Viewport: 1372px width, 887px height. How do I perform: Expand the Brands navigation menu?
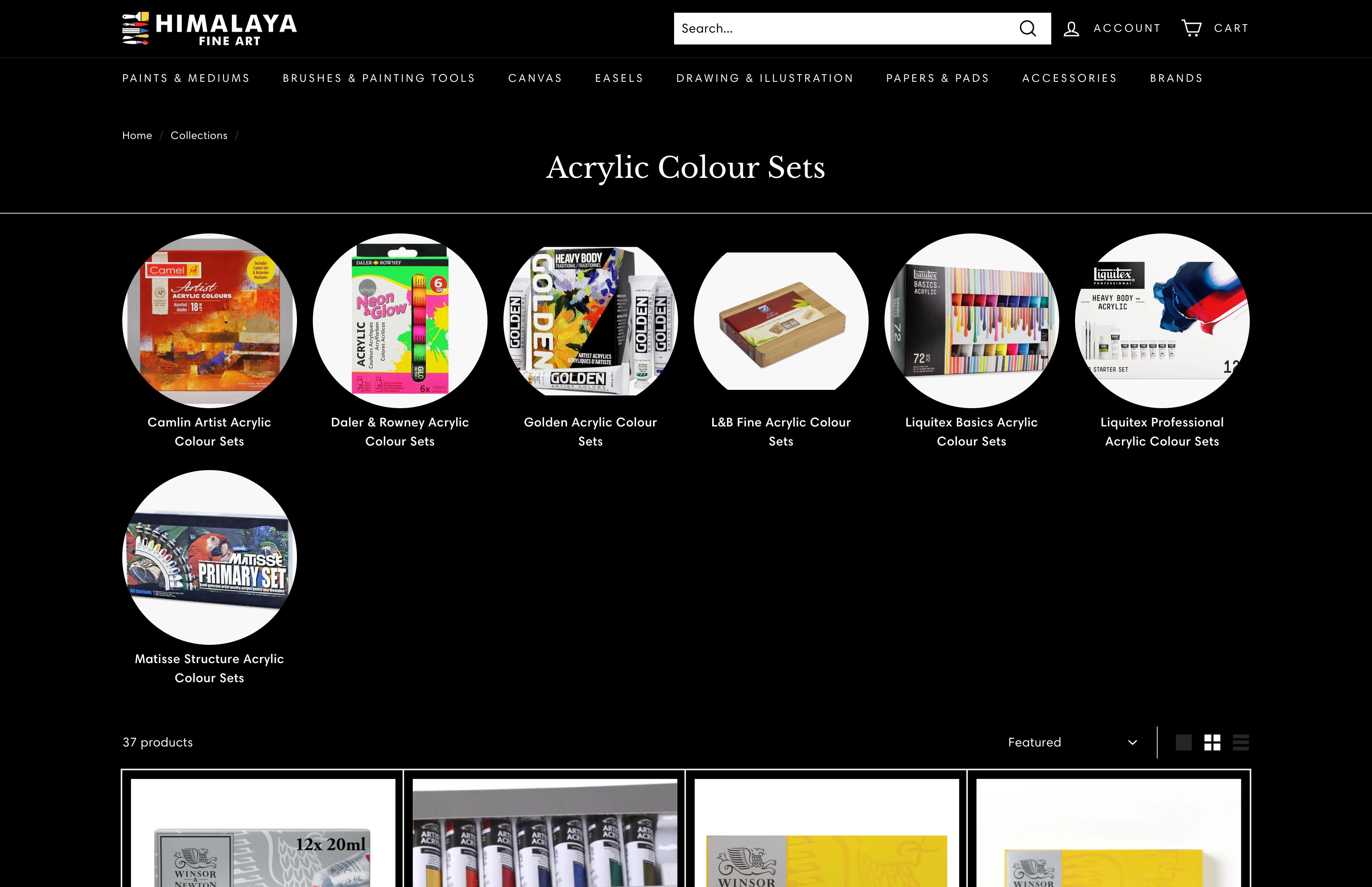coord(1176,78)
